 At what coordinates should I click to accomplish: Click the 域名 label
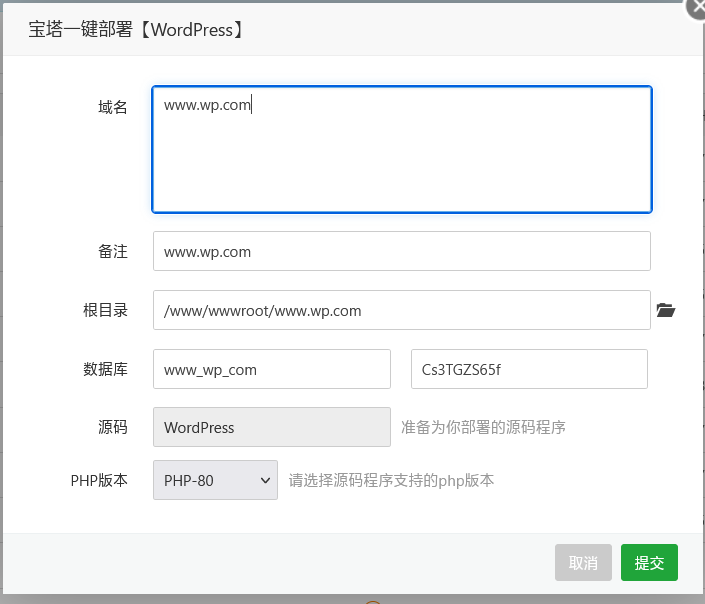[x=113, y=107]
